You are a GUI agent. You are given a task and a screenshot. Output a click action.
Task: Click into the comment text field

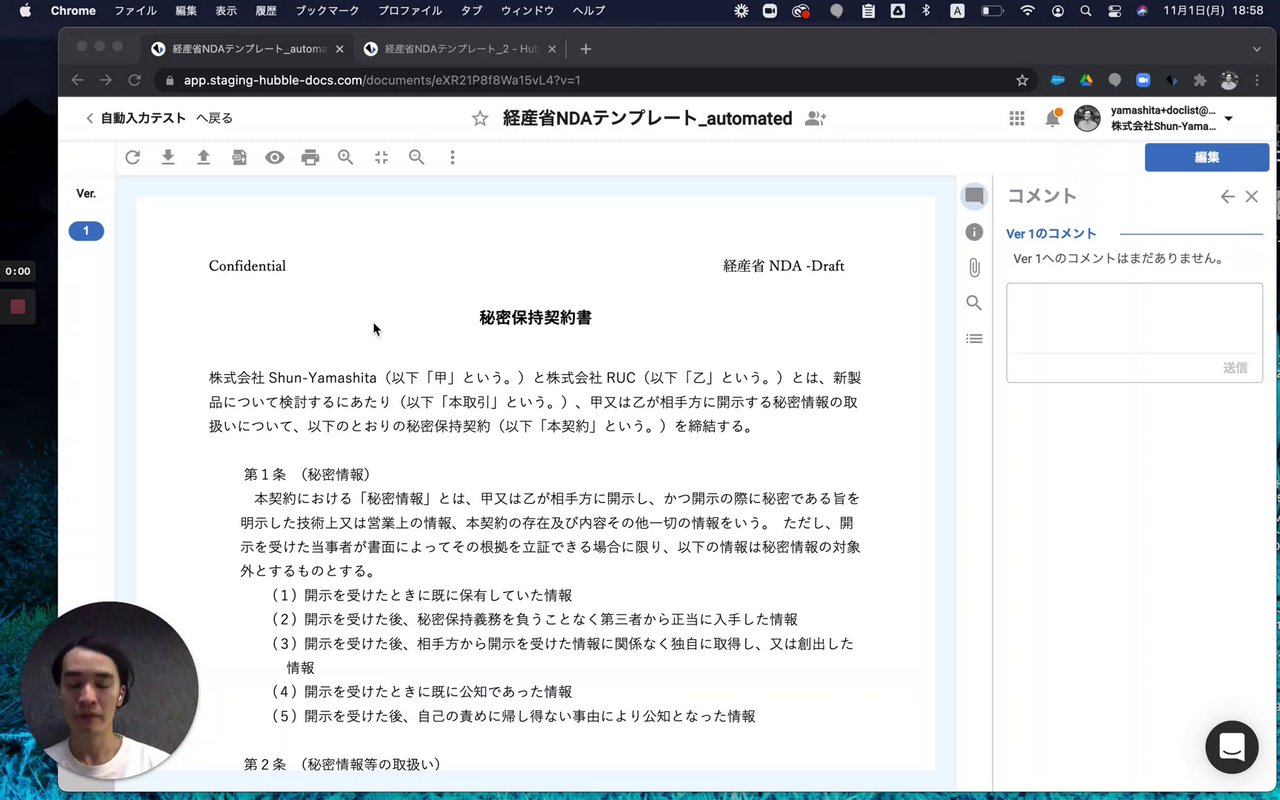coord(1134,318)
